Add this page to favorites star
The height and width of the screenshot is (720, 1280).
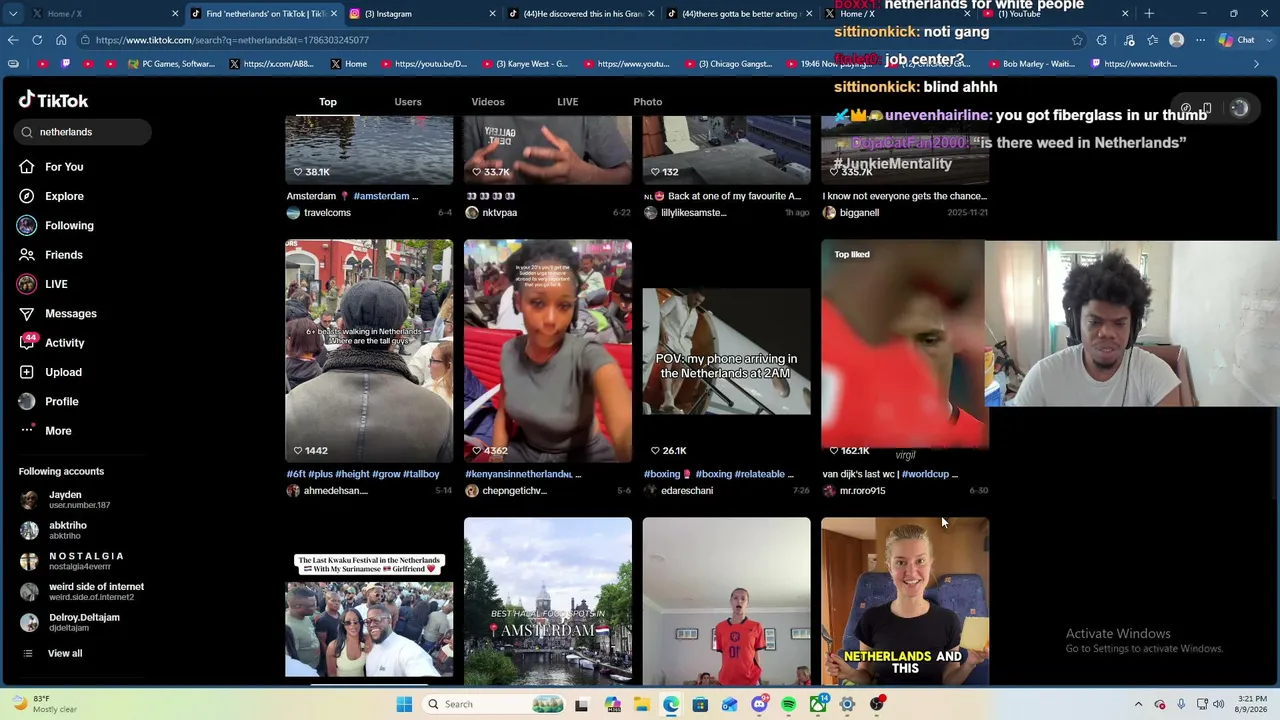pyautogui.click(x=1077, y=40)
